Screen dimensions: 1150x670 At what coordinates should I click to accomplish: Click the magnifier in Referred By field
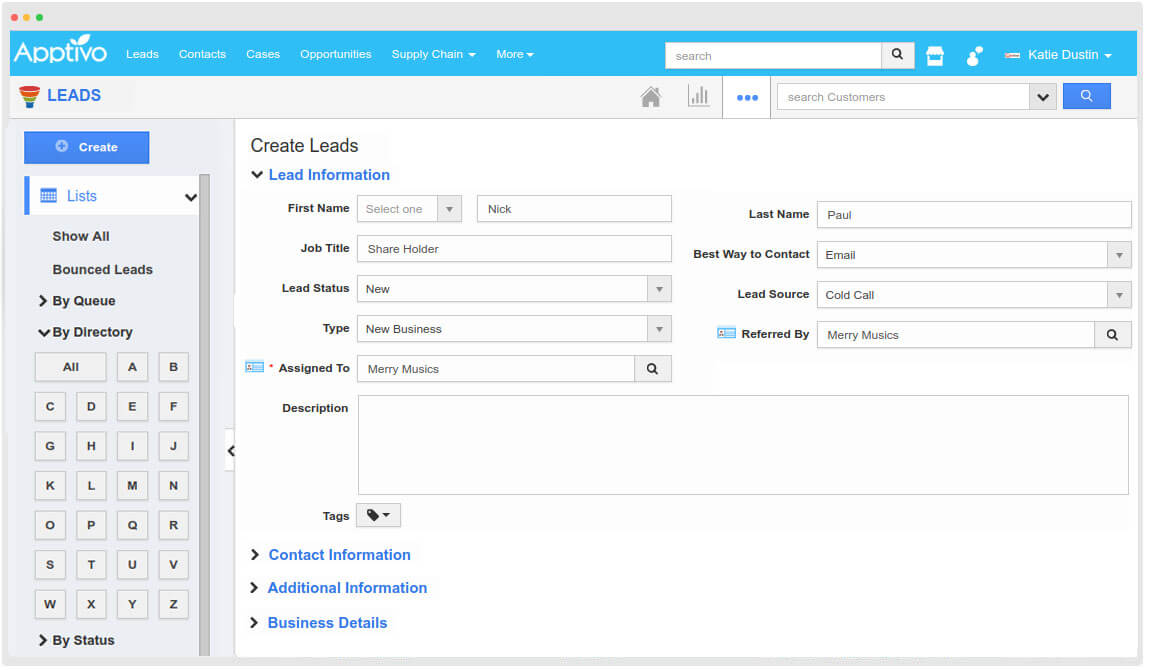1112,335
